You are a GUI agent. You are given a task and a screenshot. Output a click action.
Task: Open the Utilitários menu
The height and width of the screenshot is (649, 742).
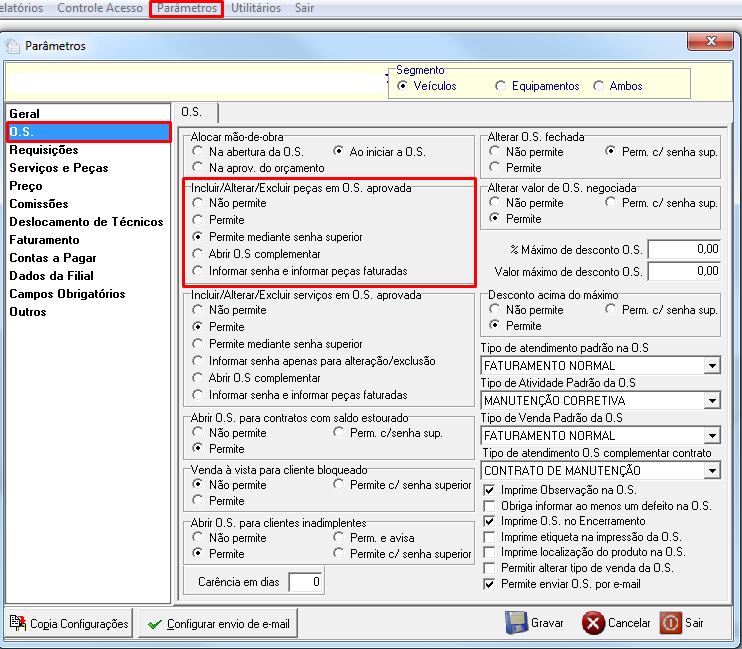(256, 8)
